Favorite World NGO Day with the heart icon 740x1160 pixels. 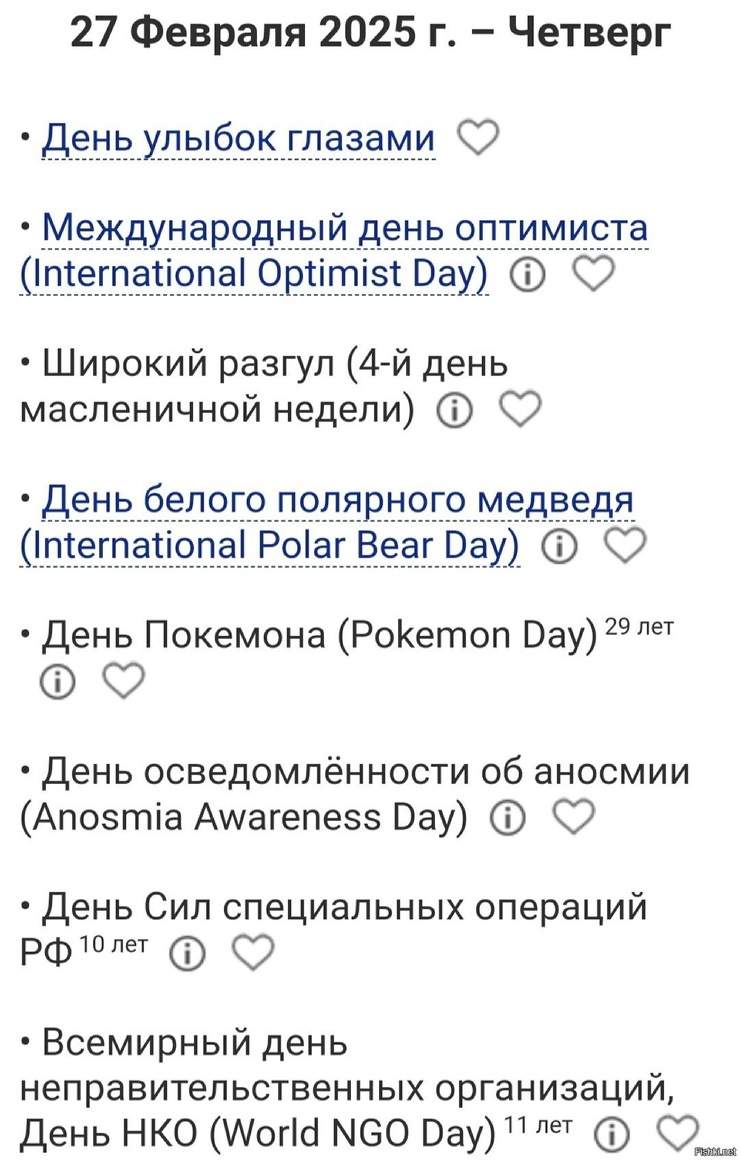click(x=678, y=1132)
